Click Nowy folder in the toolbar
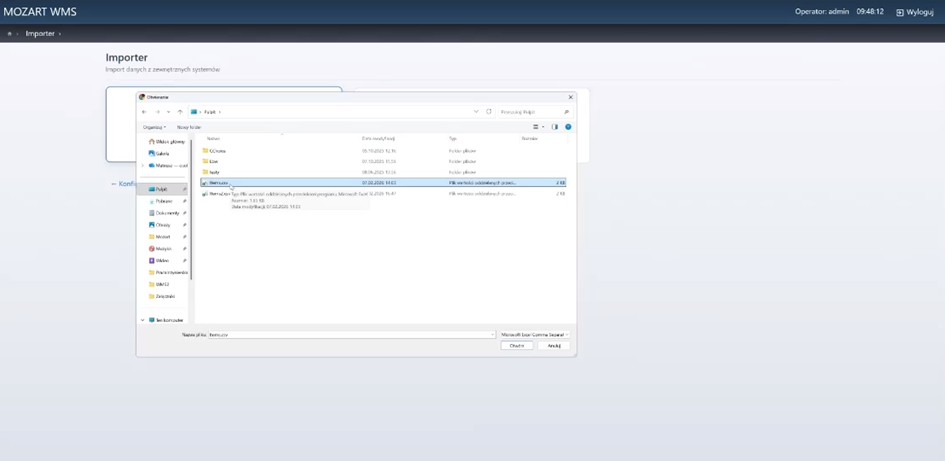945x461 pixels. point(189,127)
